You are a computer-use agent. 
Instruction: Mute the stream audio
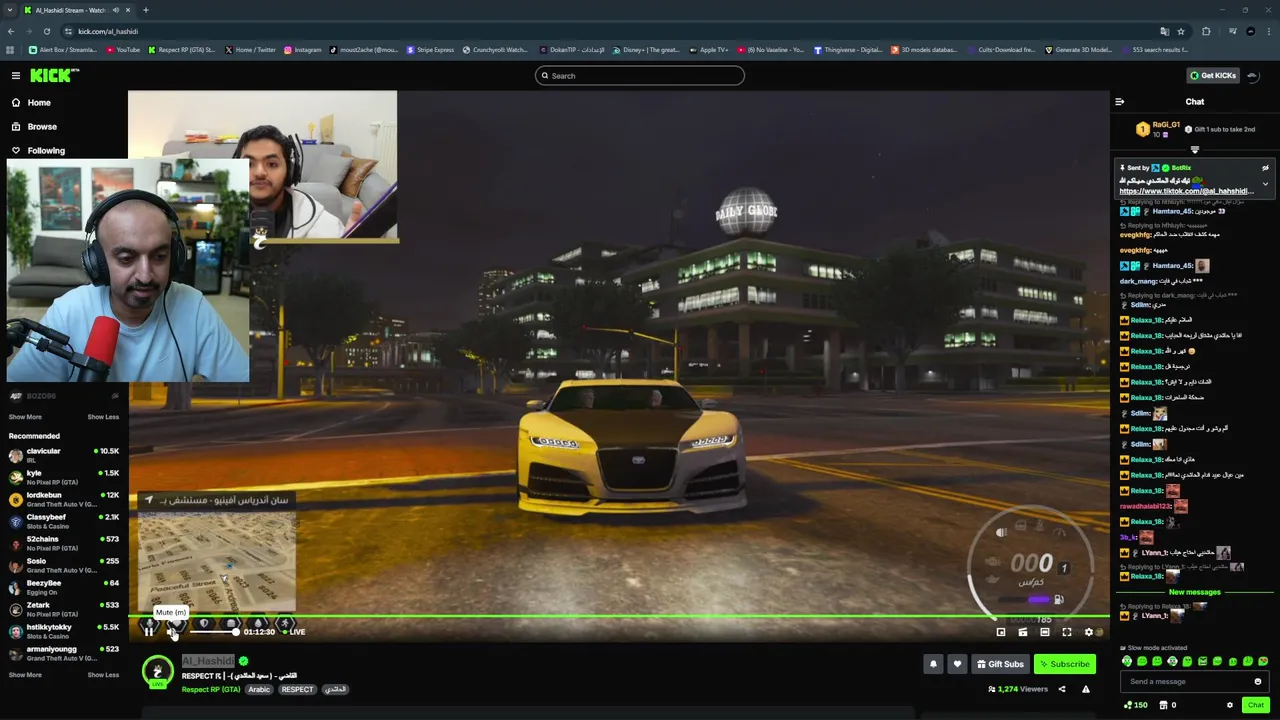tap(172, 632)
